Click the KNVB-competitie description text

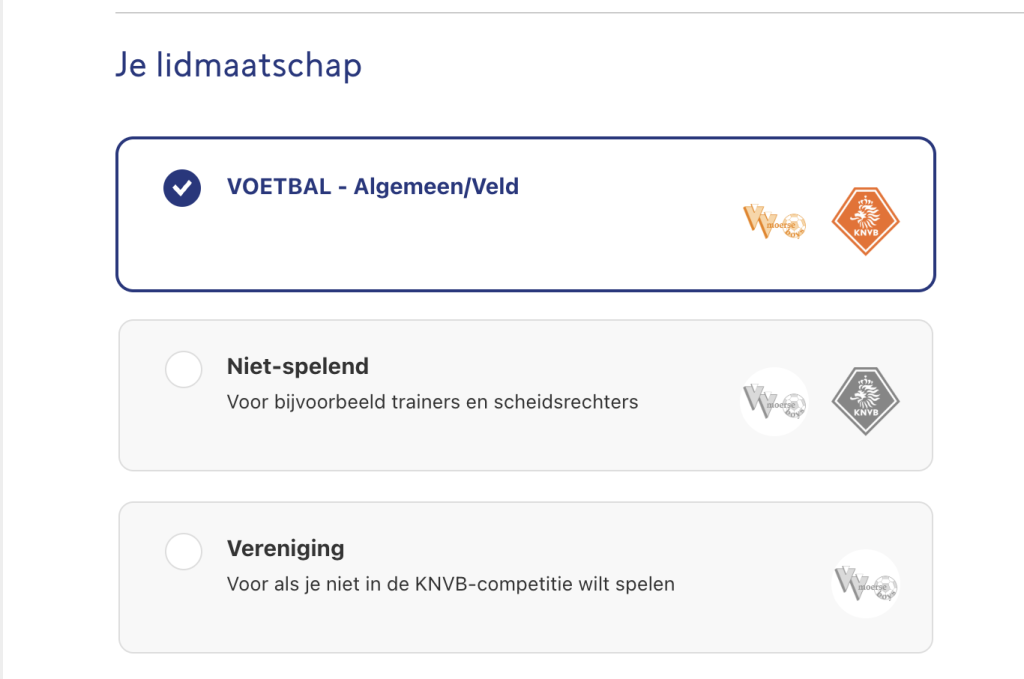450,584
